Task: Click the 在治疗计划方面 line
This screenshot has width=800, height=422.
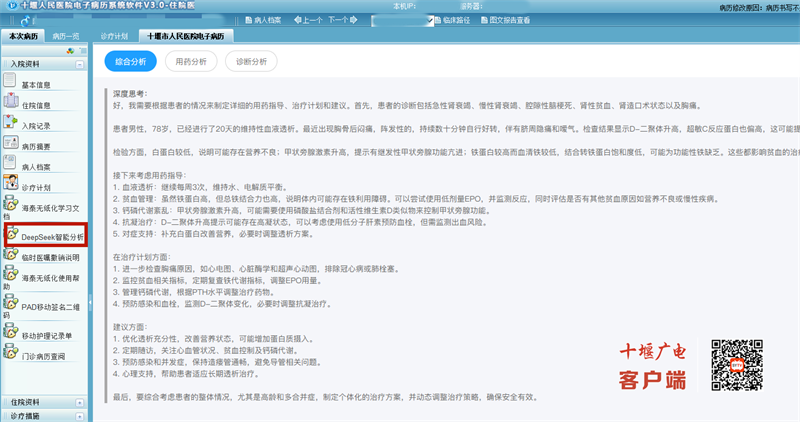Action: tap(142, 257)
